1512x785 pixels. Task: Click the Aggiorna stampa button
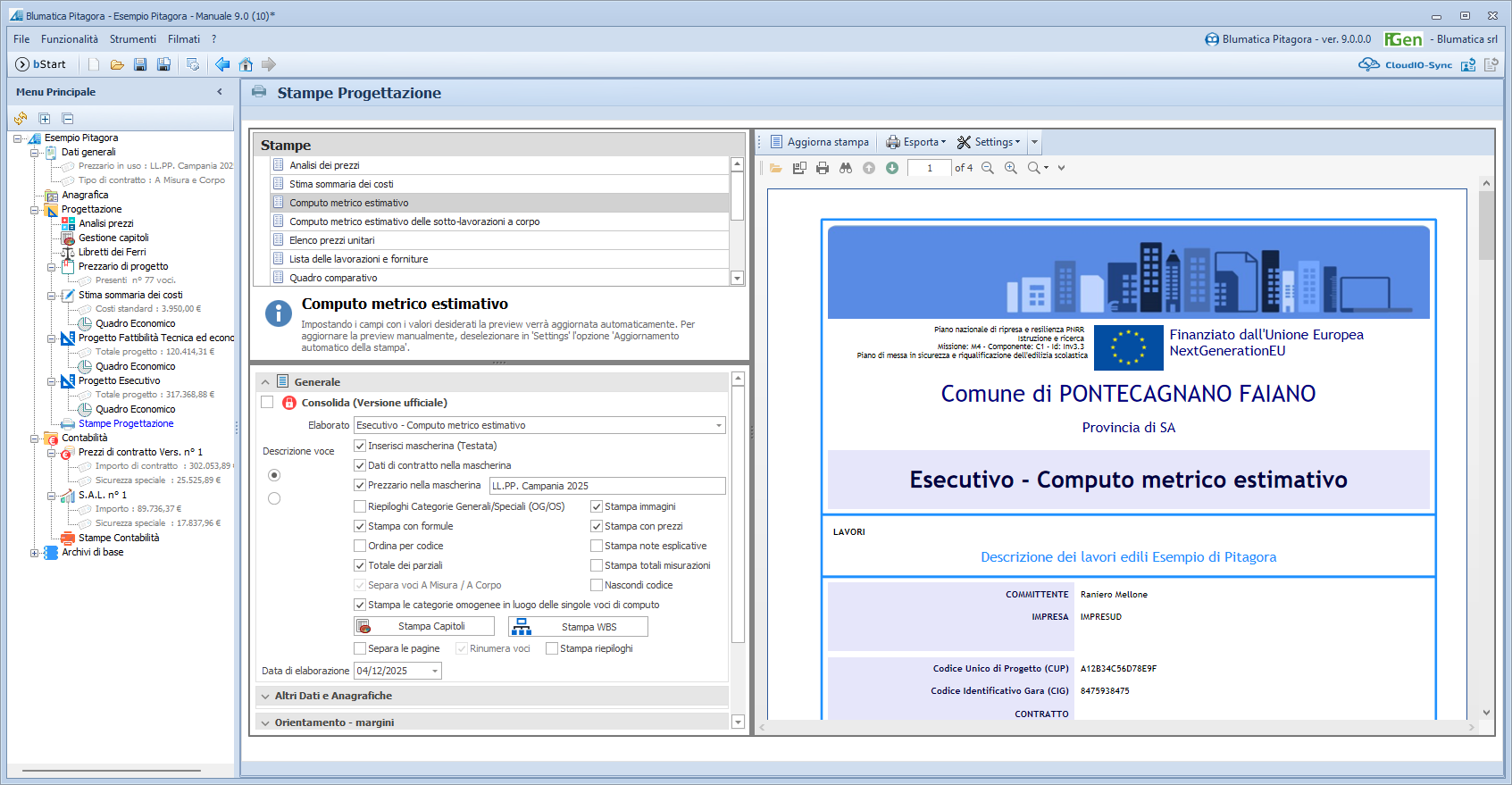point(819,142)
